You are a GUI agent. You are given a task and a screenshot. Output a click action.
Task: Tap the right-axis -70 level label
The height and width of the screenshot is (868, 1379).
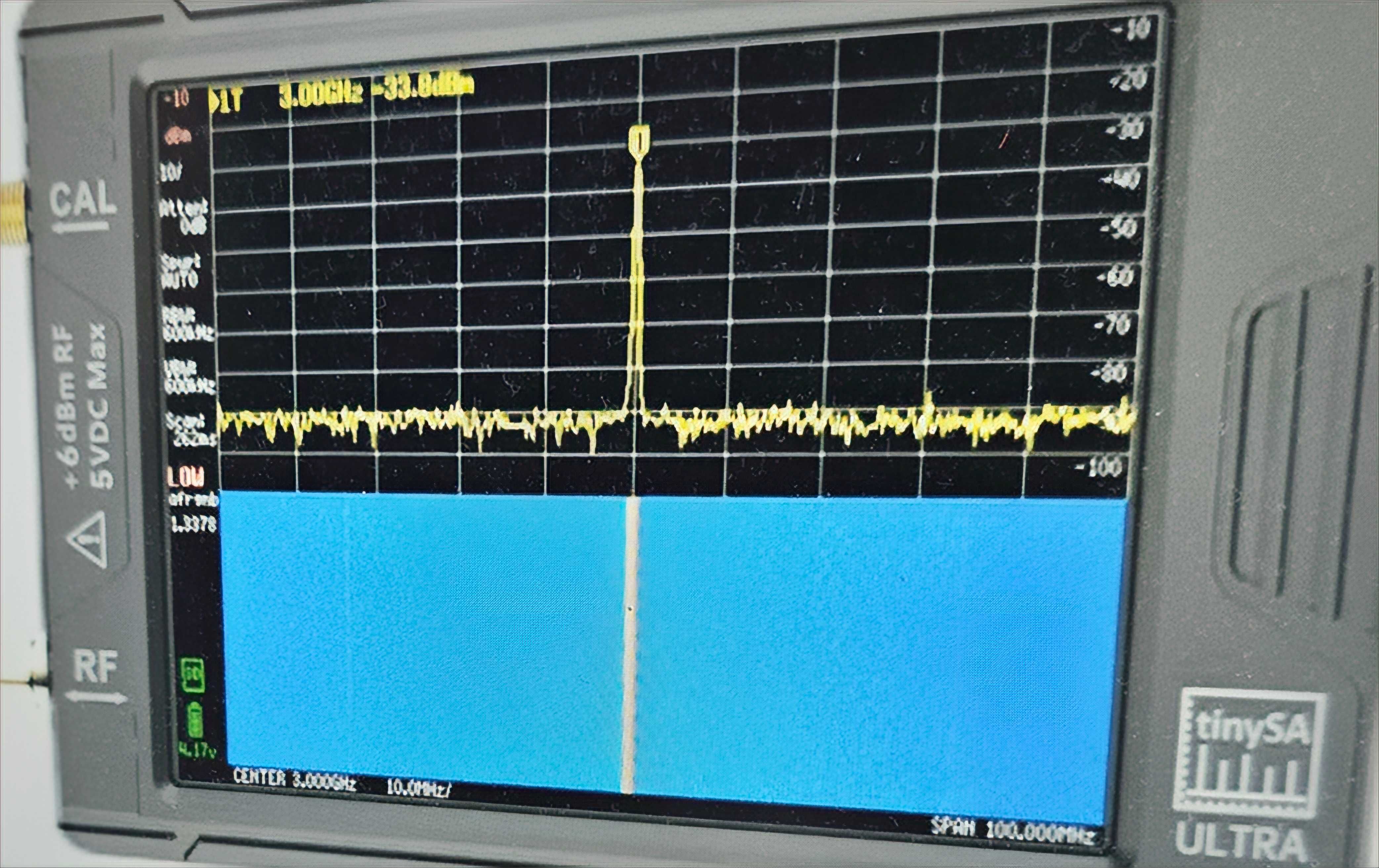coord(1112,325)
